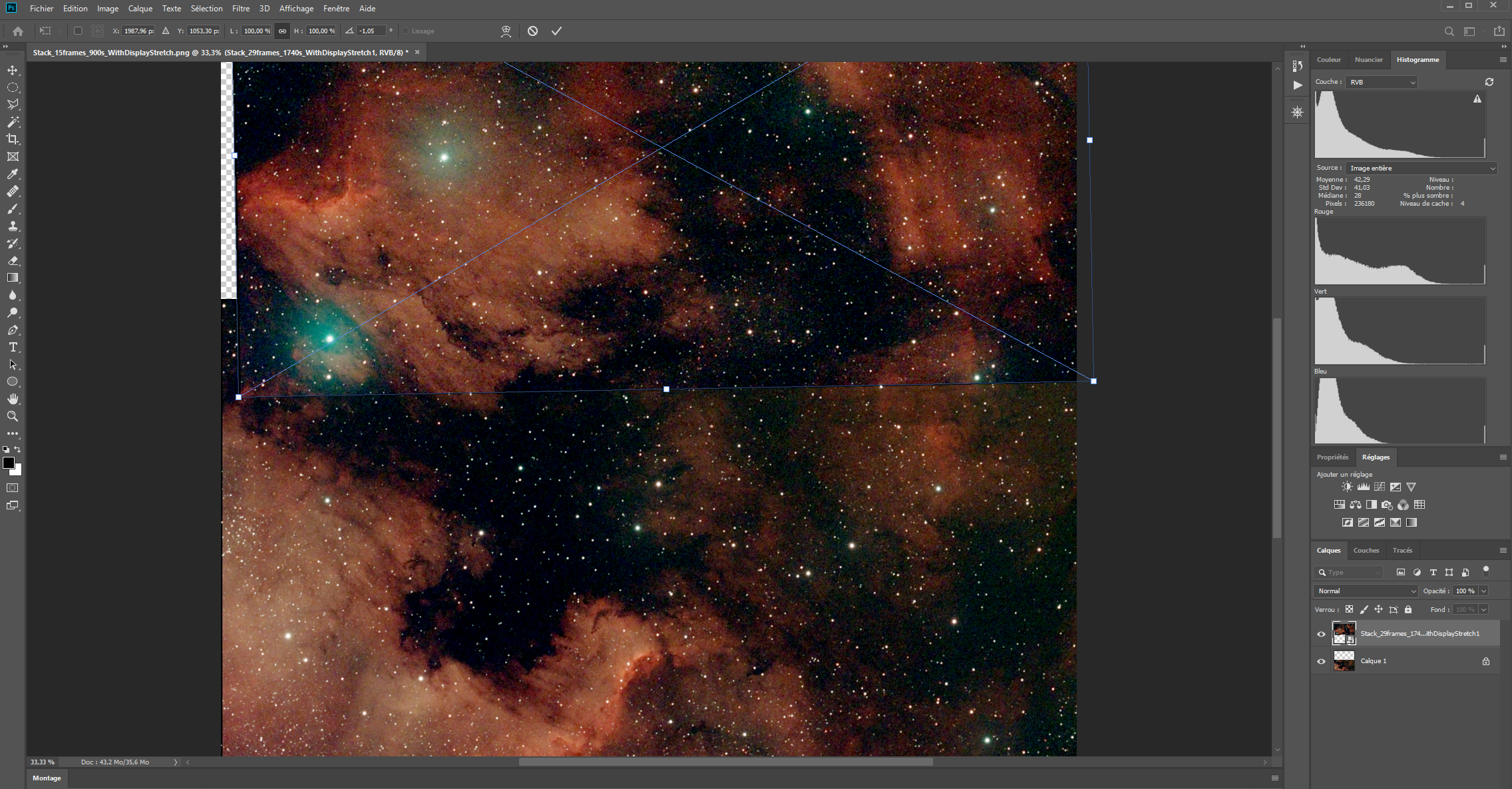Add a Vibrance adjustment

pos(1412,487)
